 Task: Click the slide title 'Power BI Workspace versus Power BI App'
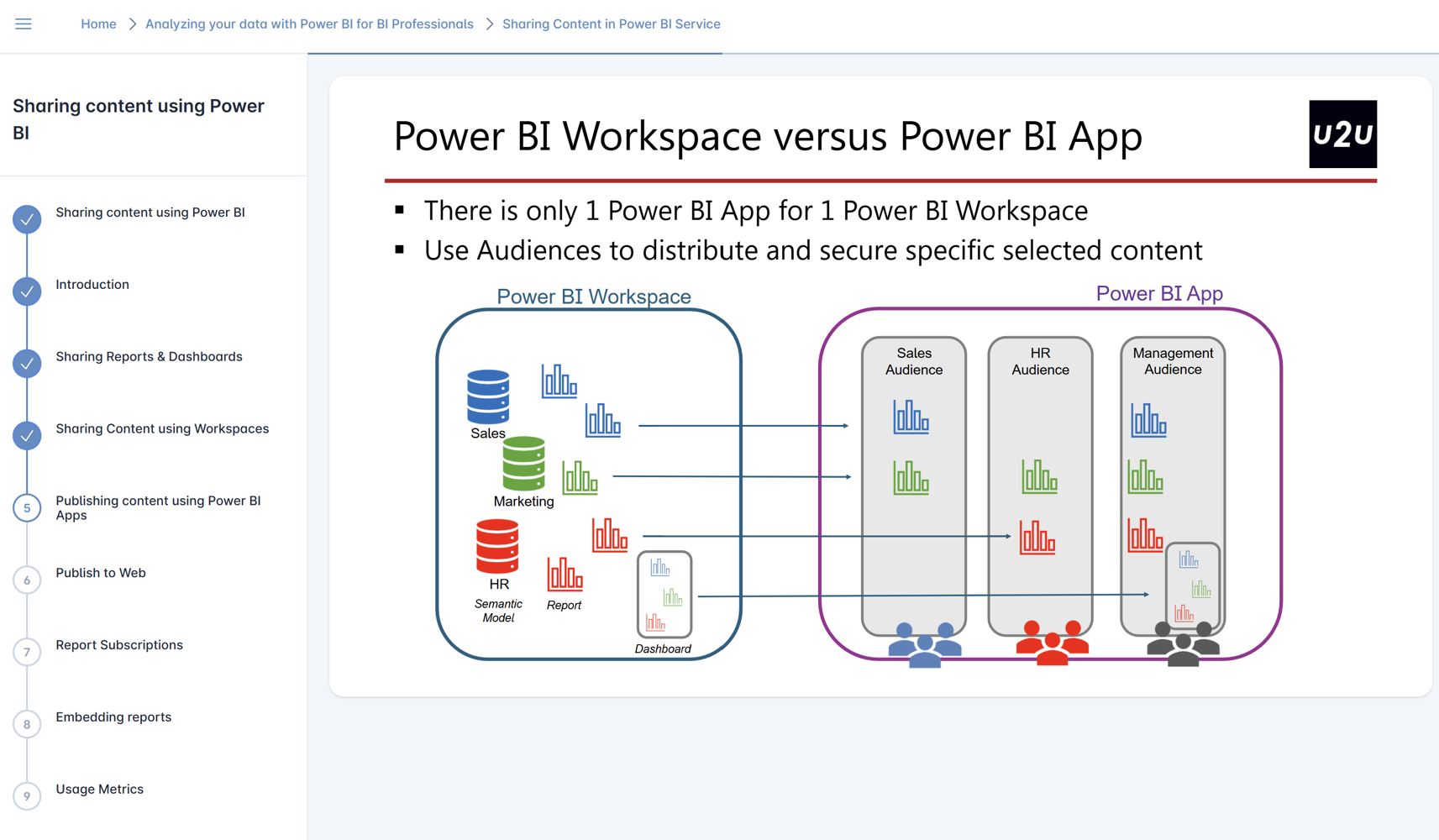coord(768,136)
